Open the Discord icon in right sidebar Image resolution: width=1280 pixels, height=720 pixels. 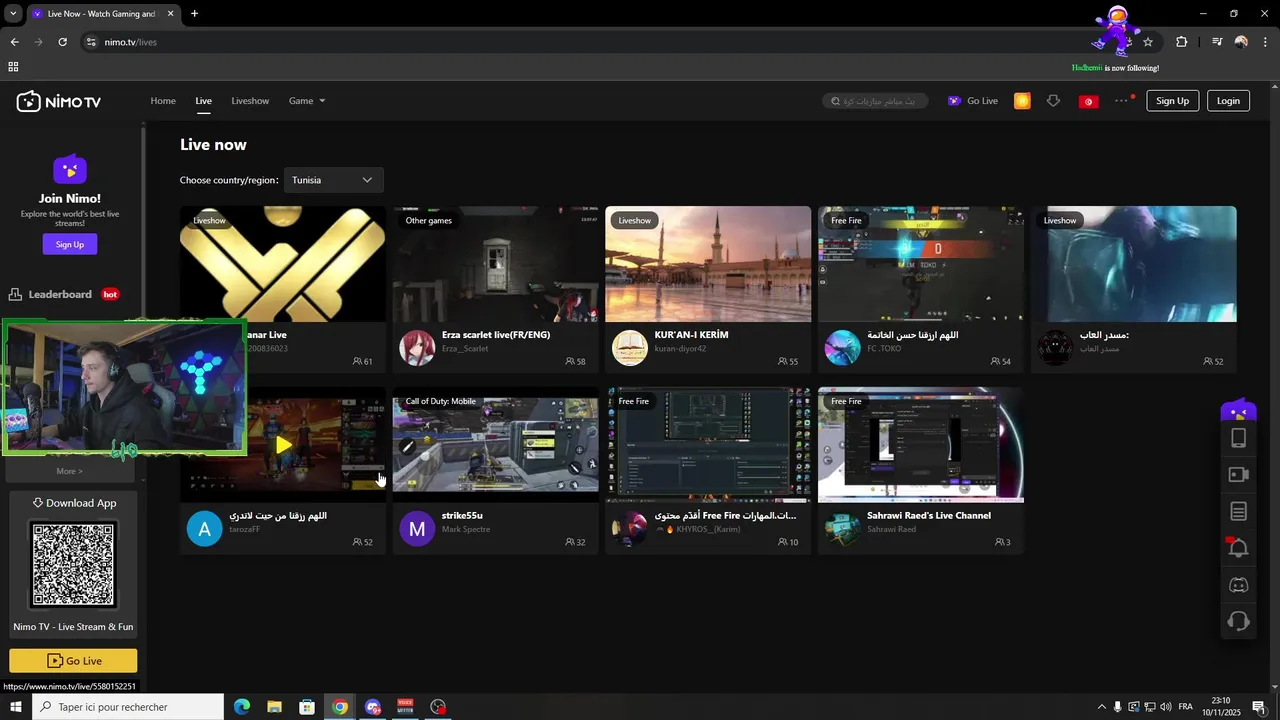1238,585
